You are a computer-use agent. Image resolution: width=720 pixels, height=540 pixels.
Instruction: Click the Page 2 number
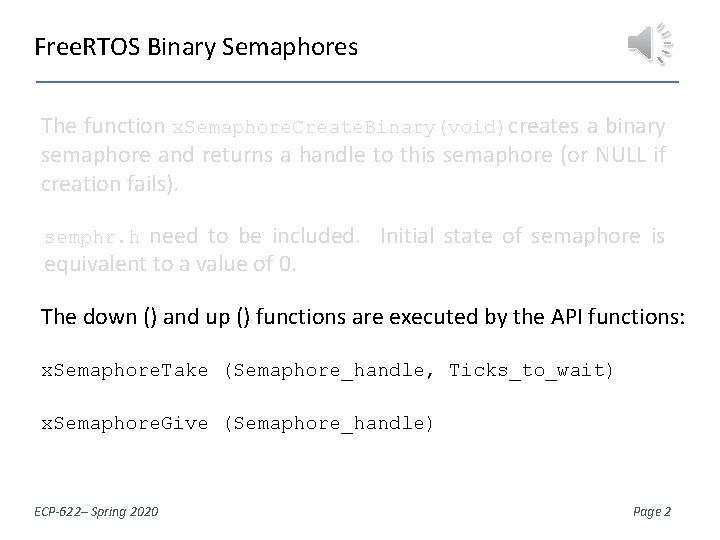(x=653, y=511)
